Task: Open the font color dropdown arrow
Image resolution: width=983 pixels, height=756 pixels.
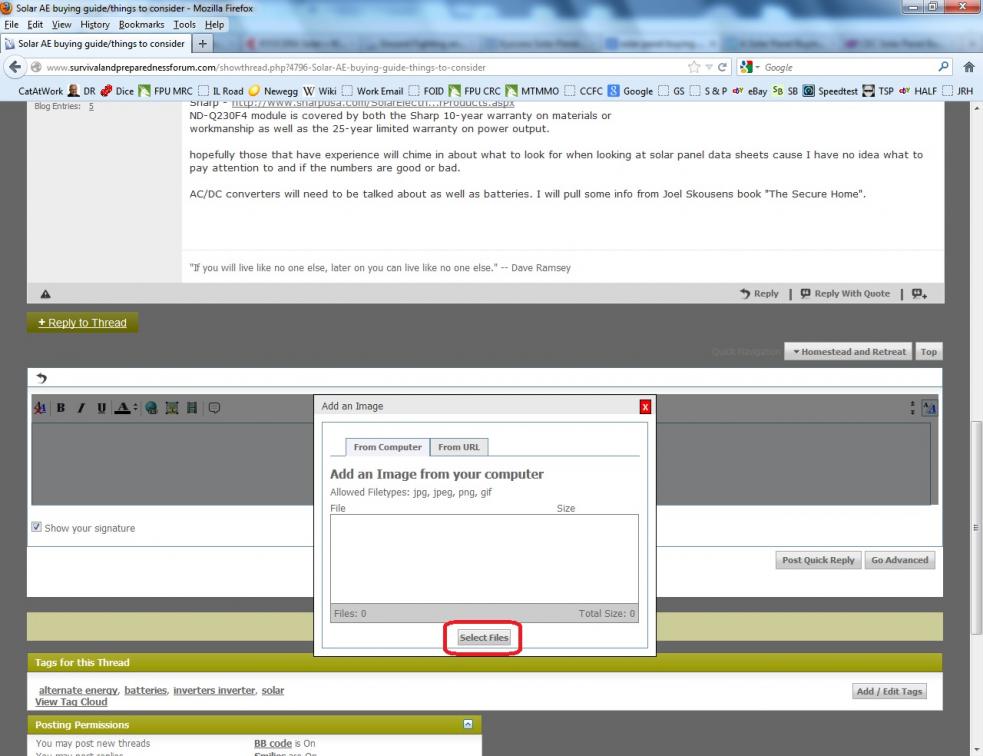Action: 137,408
